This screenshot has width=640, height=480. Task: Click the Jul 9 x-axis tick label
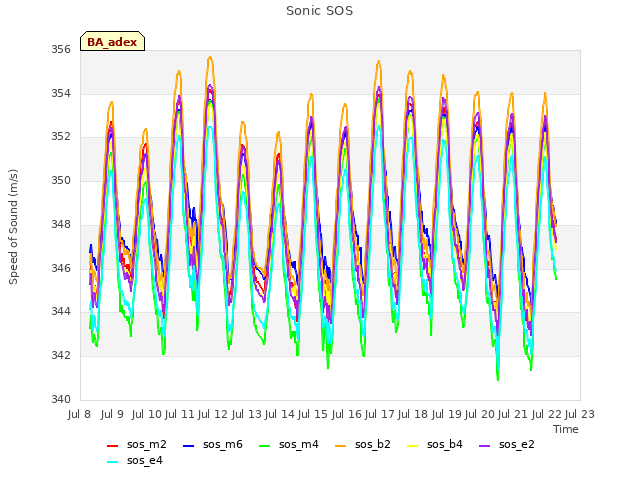coord(112,414)
